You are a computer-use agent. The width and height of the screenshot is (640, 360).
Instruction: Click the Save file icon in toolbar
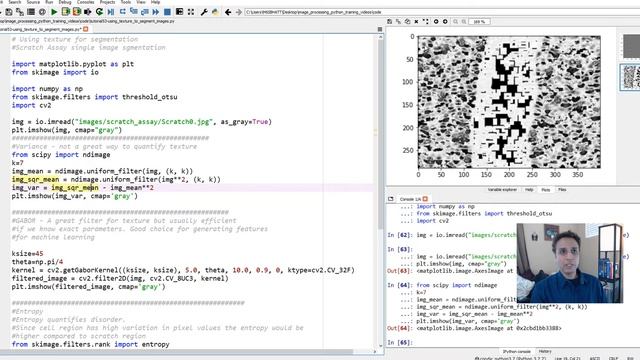[9, 12]
